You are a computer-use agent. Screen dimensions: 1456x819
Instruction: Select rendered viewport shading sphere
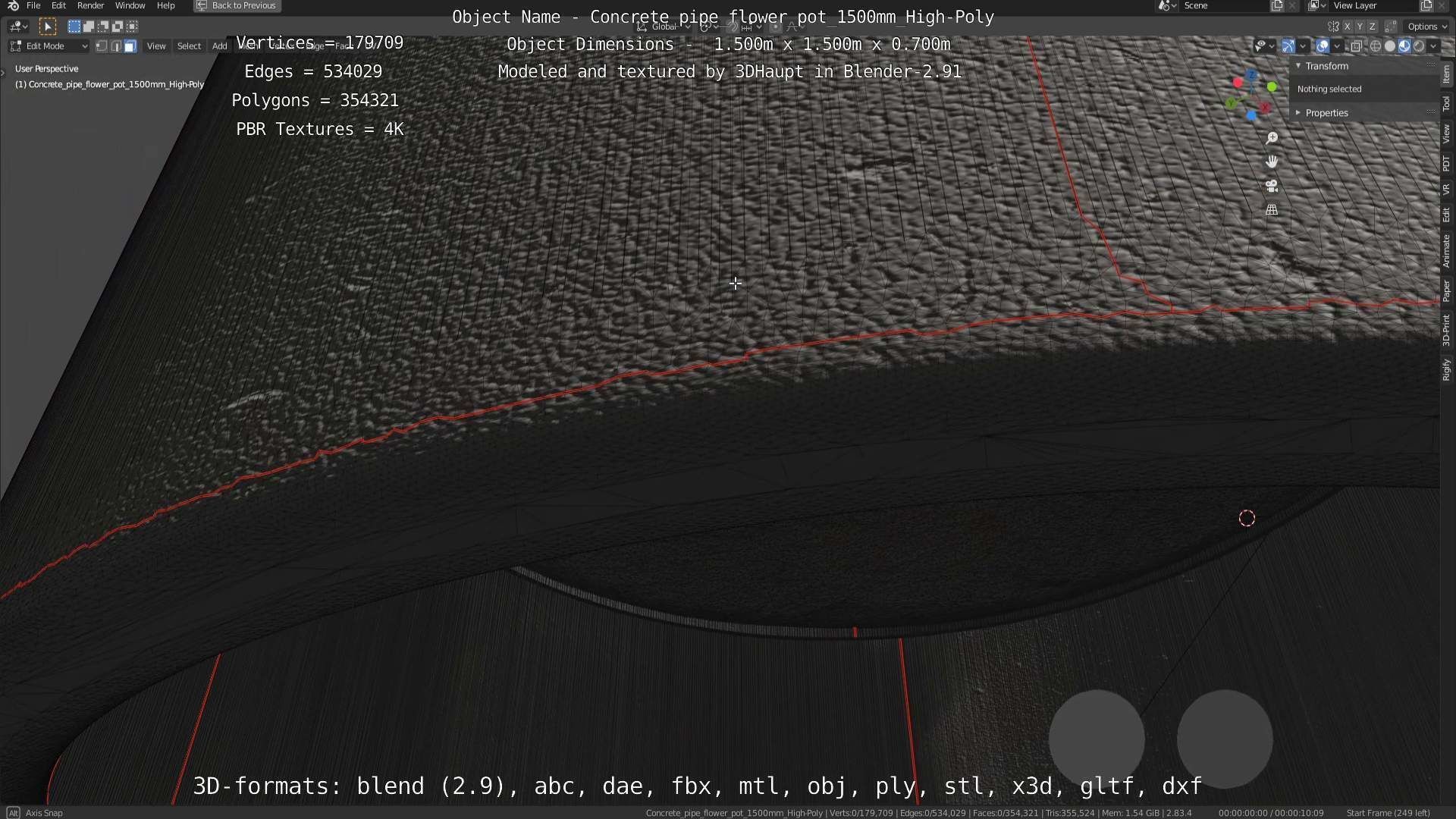1419,46
